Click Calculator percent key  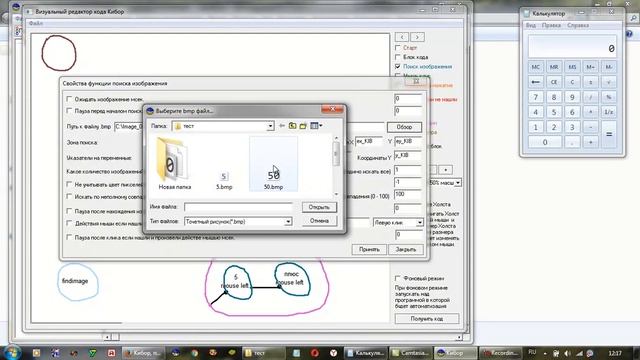(x=609, y=97)
